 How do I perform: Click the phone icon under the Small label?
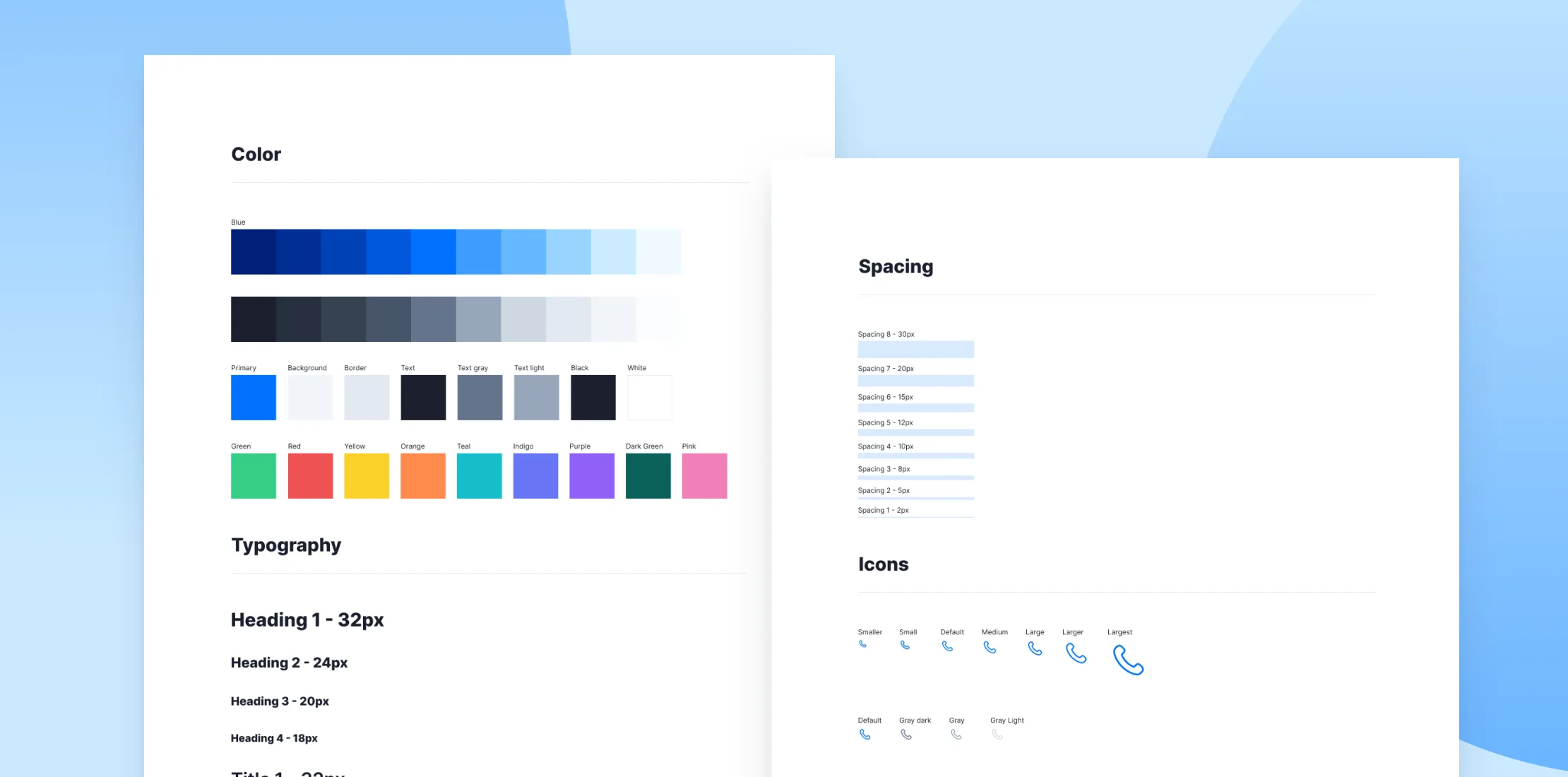[905, 645]
